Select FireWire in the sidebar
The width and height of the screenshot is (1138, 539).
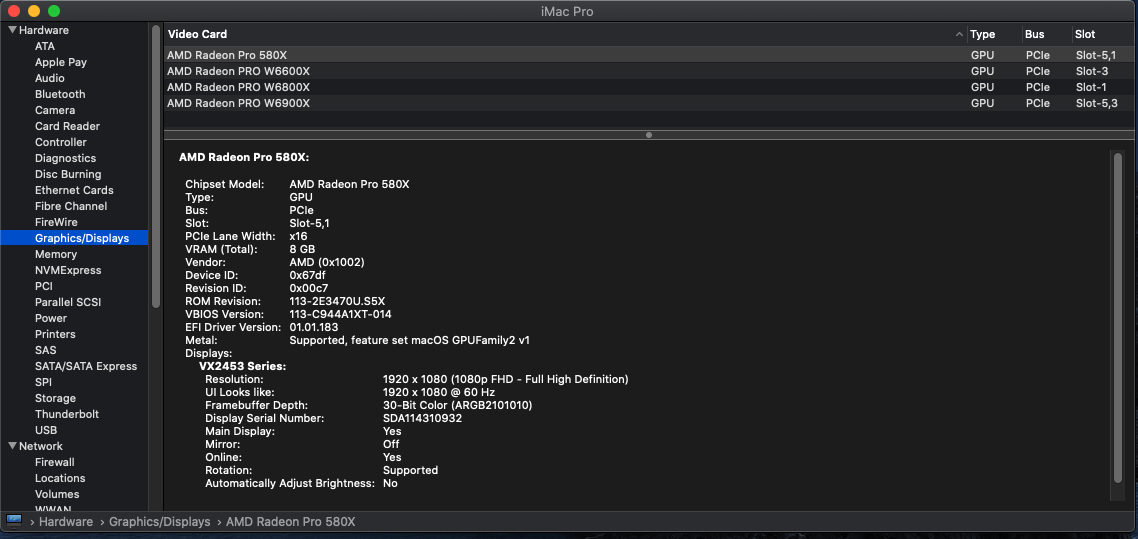click(x=56, y=221)
